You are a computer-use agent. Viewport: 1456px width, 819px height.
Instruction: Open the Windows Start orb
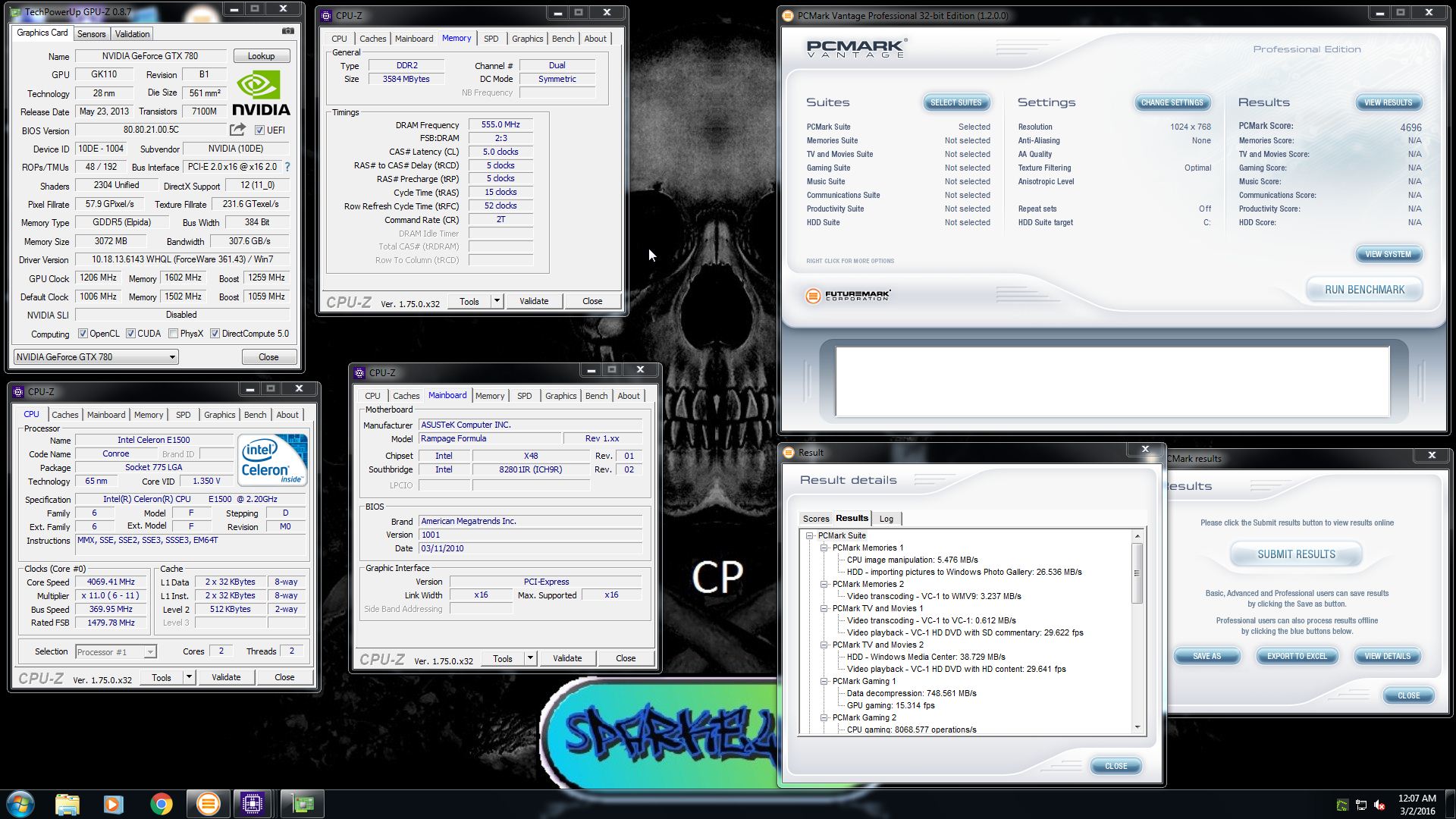click(x=20, y=804)
